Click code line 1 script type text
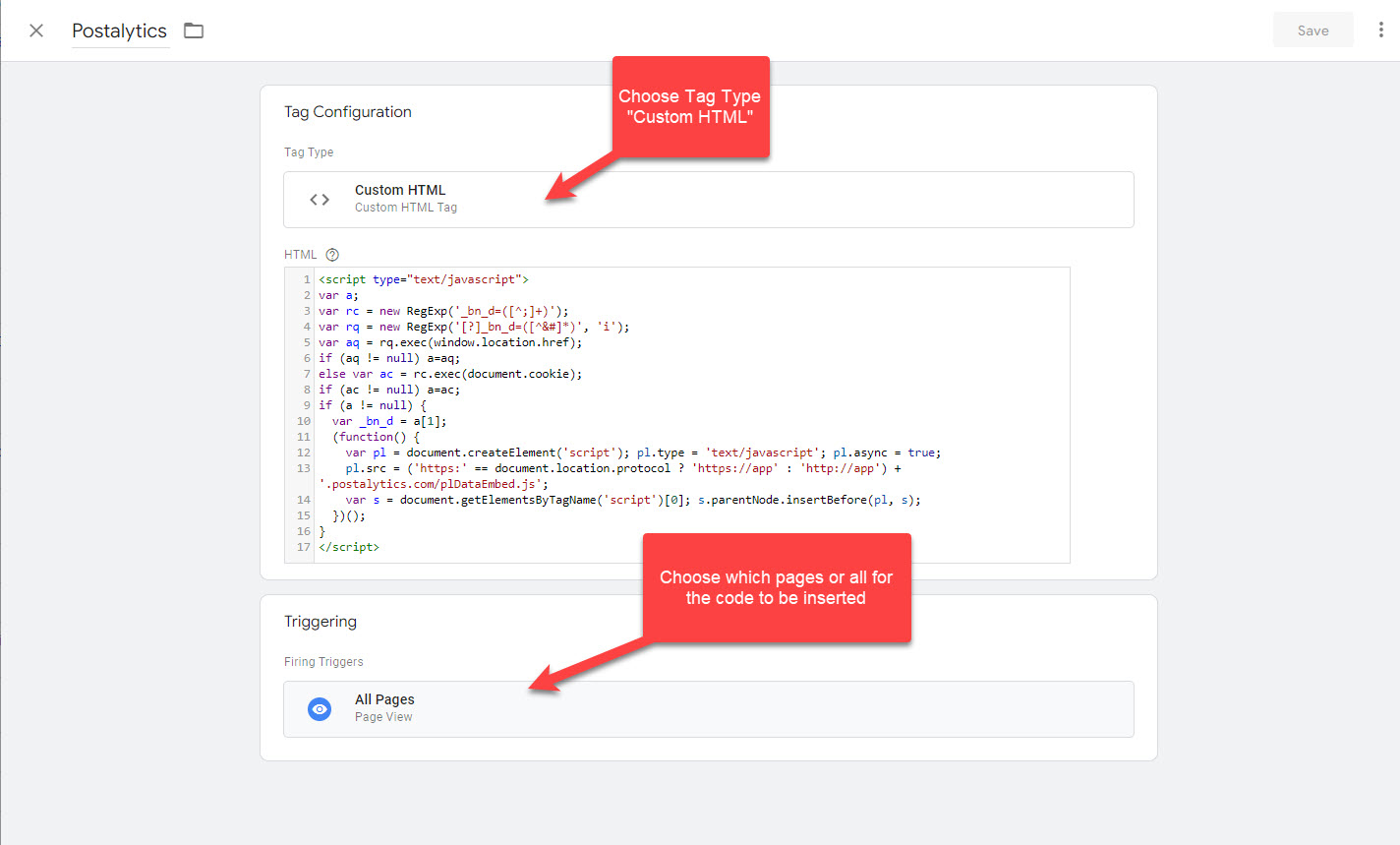Screen dimensions: 1400x845 tap(424, 279)
